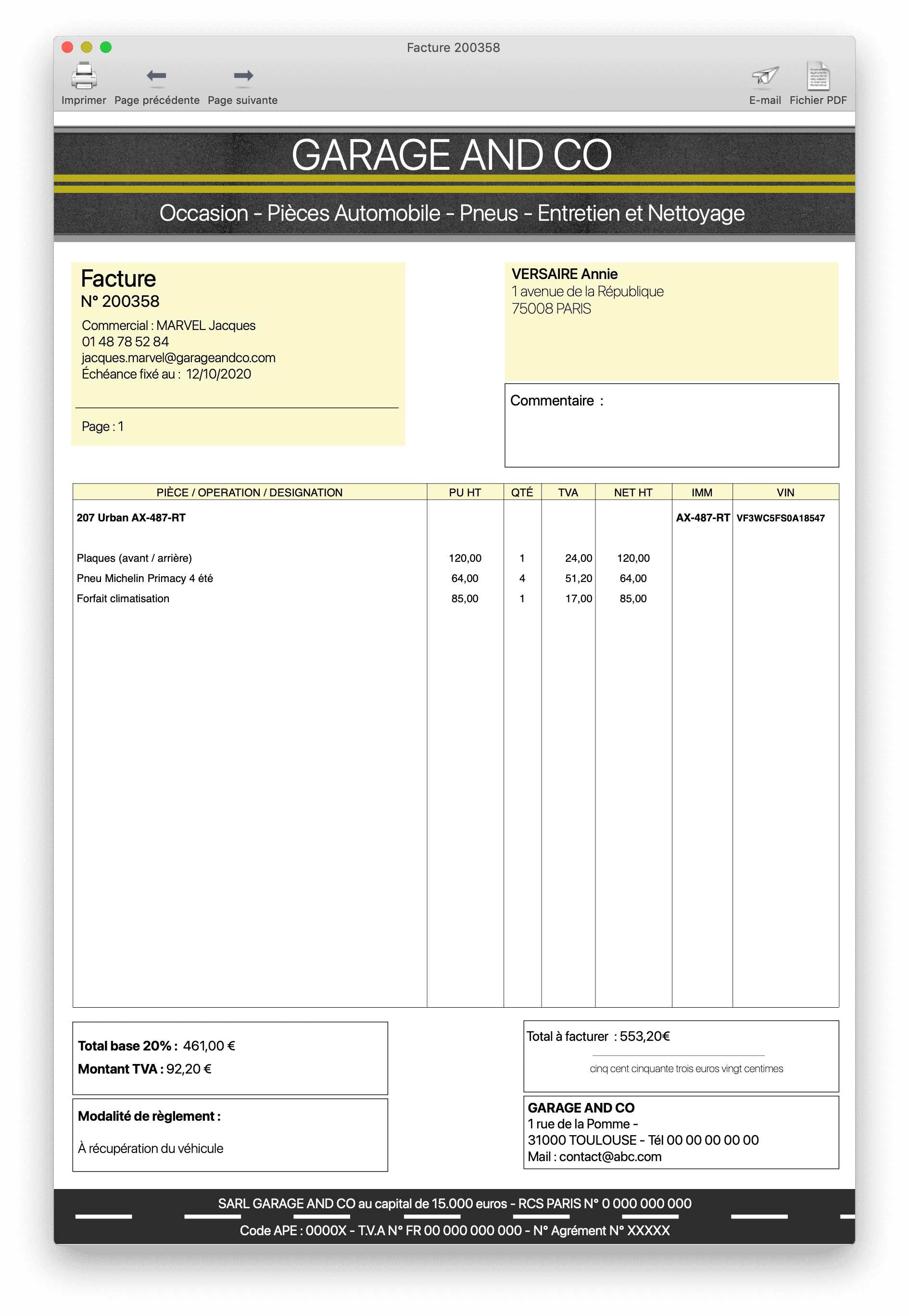Click amount in words cinq cent cinquante trois

click(686, 1069)
